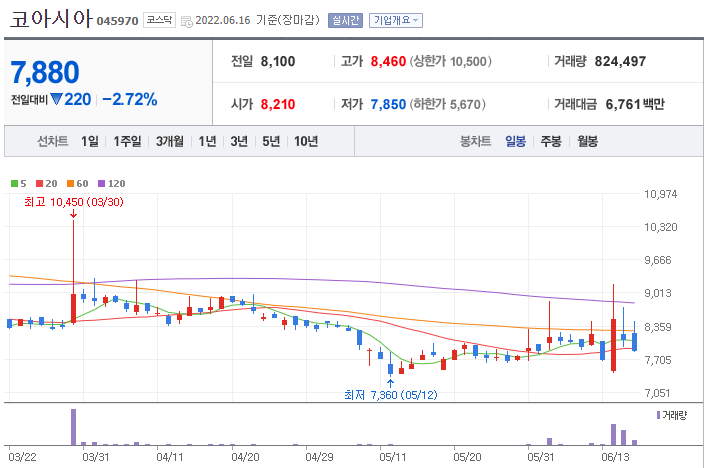This screenshot has height=468, width=704.
Task: Click the 9,013 y-axis value
Action: pos(658,293)
